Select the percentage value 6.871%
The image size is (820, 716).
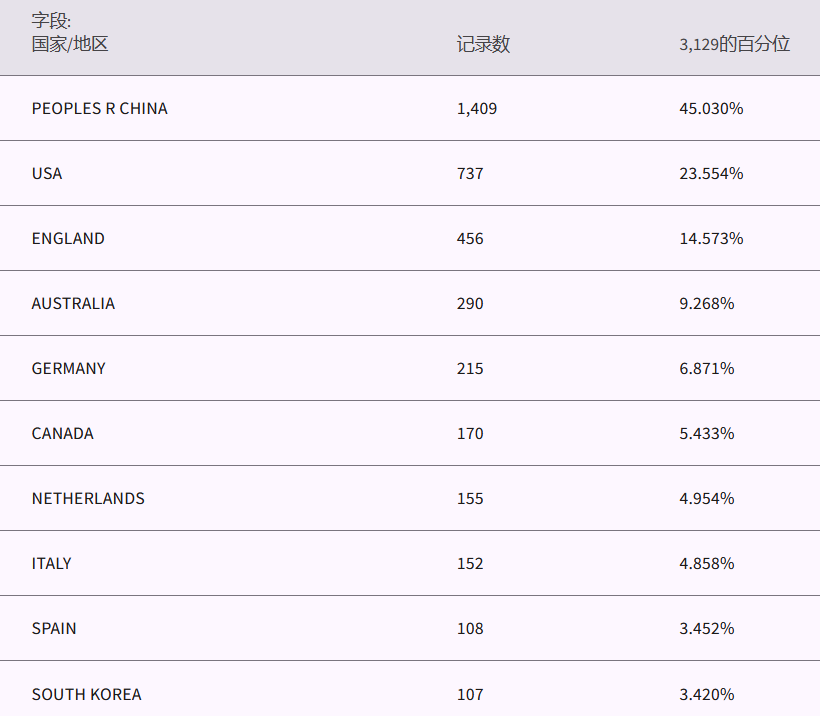click(x=706, y=368)
